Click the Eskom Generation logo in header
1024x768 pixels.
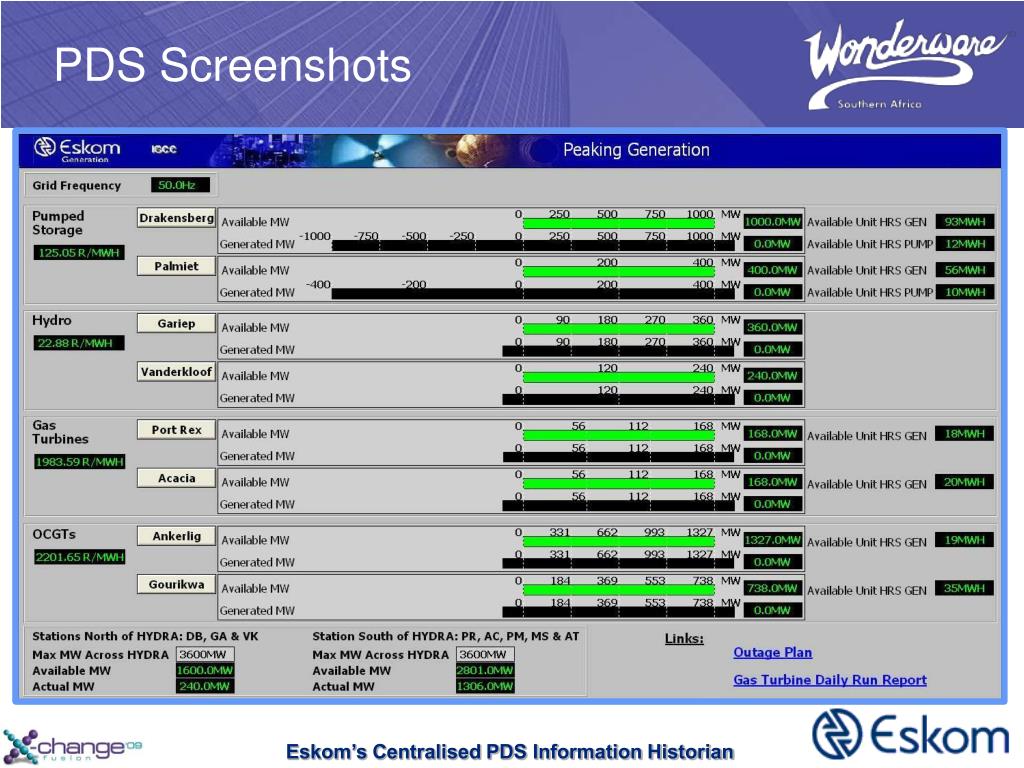[77, 150]
